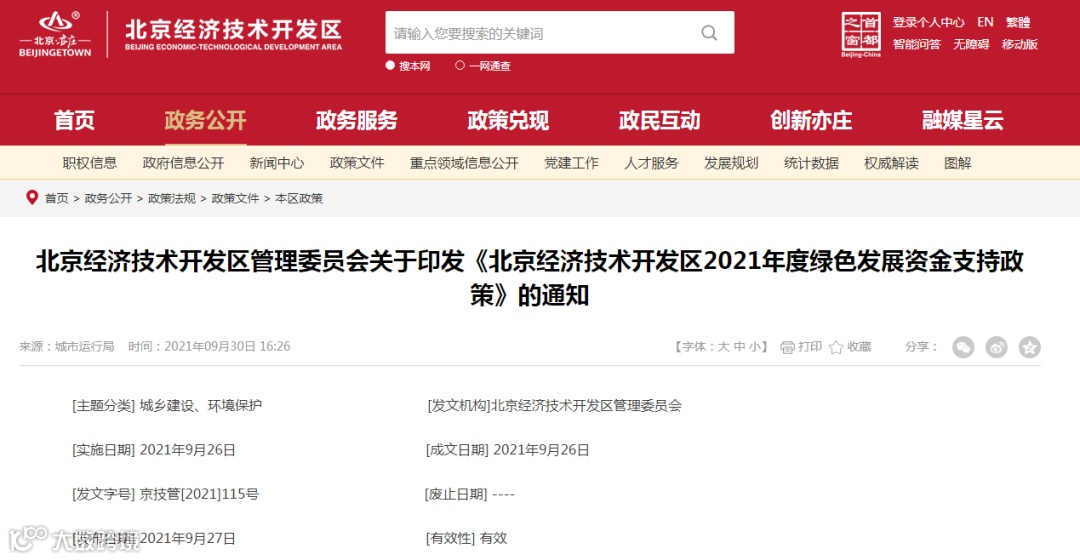Share article via WeChat icon

963,347
